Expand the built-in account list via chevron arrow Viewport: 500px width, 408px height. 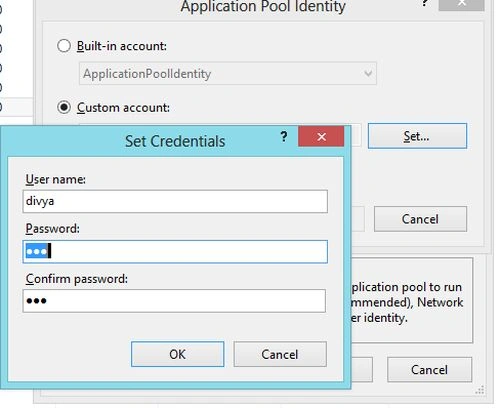pyautogui.click(x=368, y=73)
